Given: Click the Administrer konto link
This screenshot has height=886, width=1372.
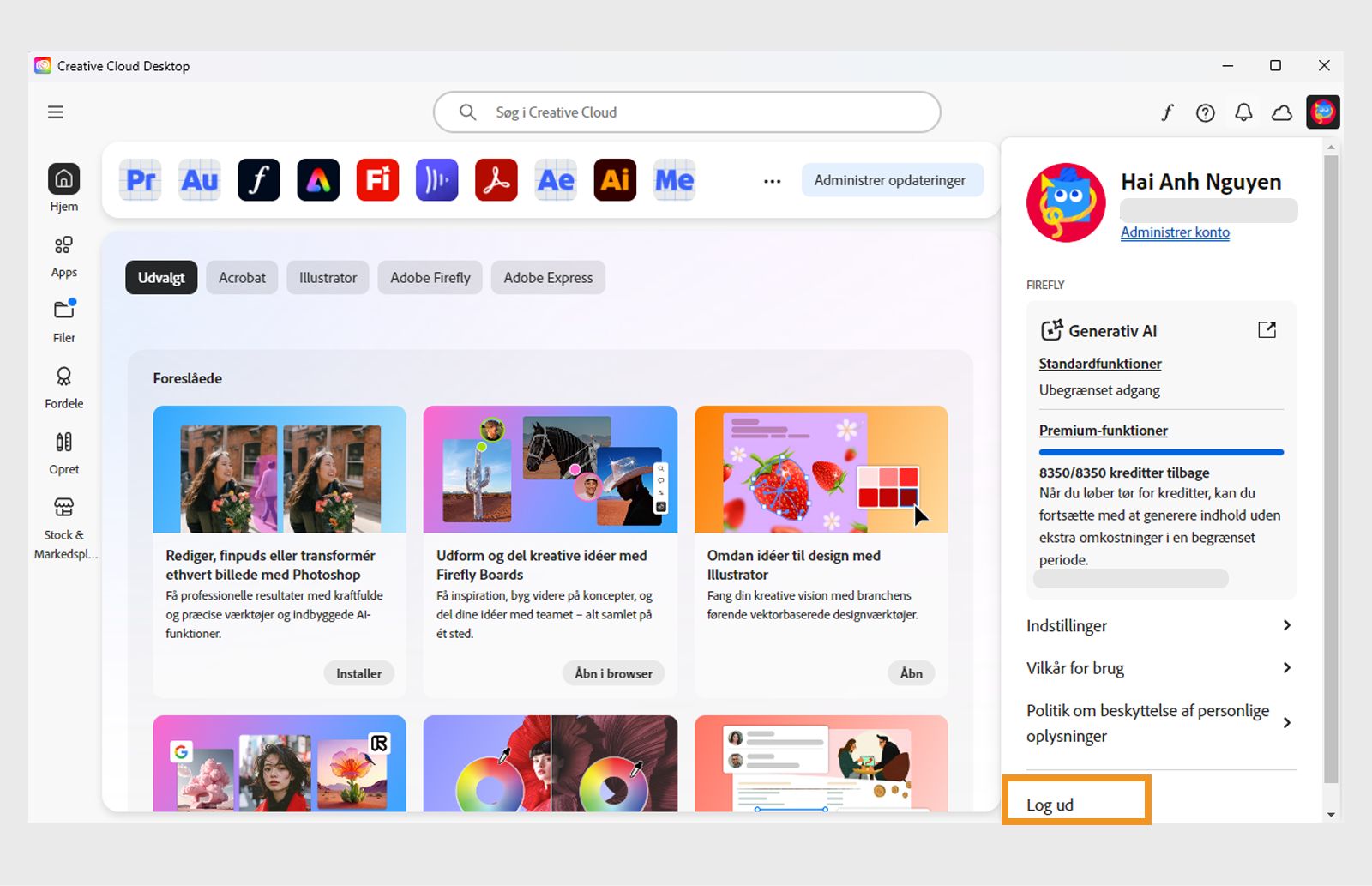Looking at the screenshot, I should coord(1175,232).
